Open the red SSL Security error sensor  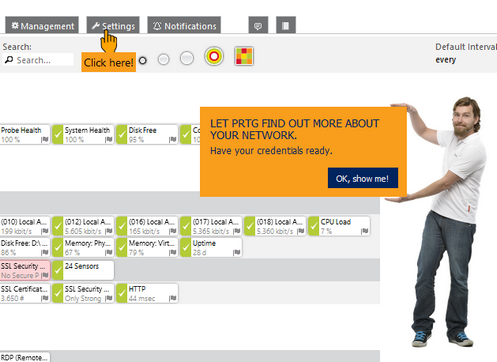click(x=25, y=270)
